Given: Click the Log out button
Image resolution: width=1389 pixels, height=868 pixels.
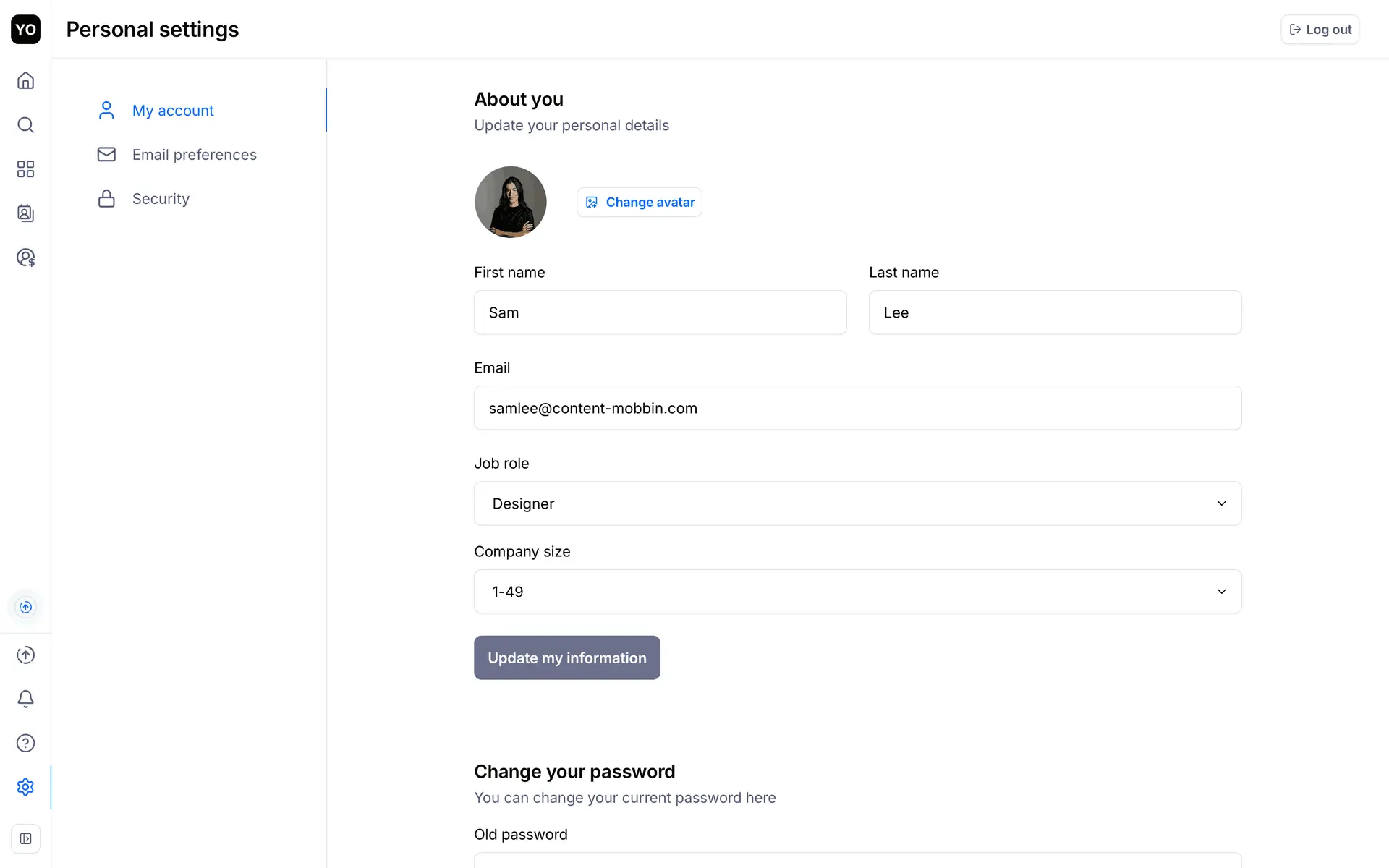Looking at the screenshot, I should tap(1320, 30).
